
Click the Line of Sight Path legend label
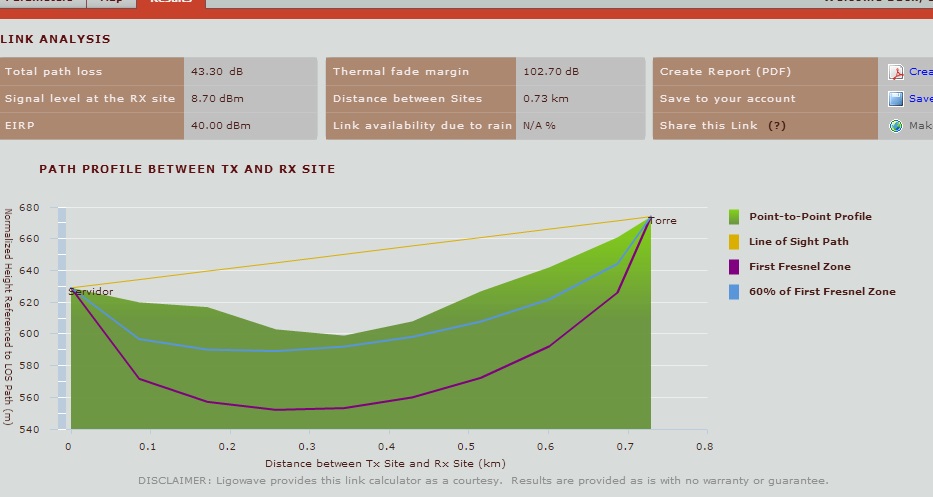(x=799, y=242)
